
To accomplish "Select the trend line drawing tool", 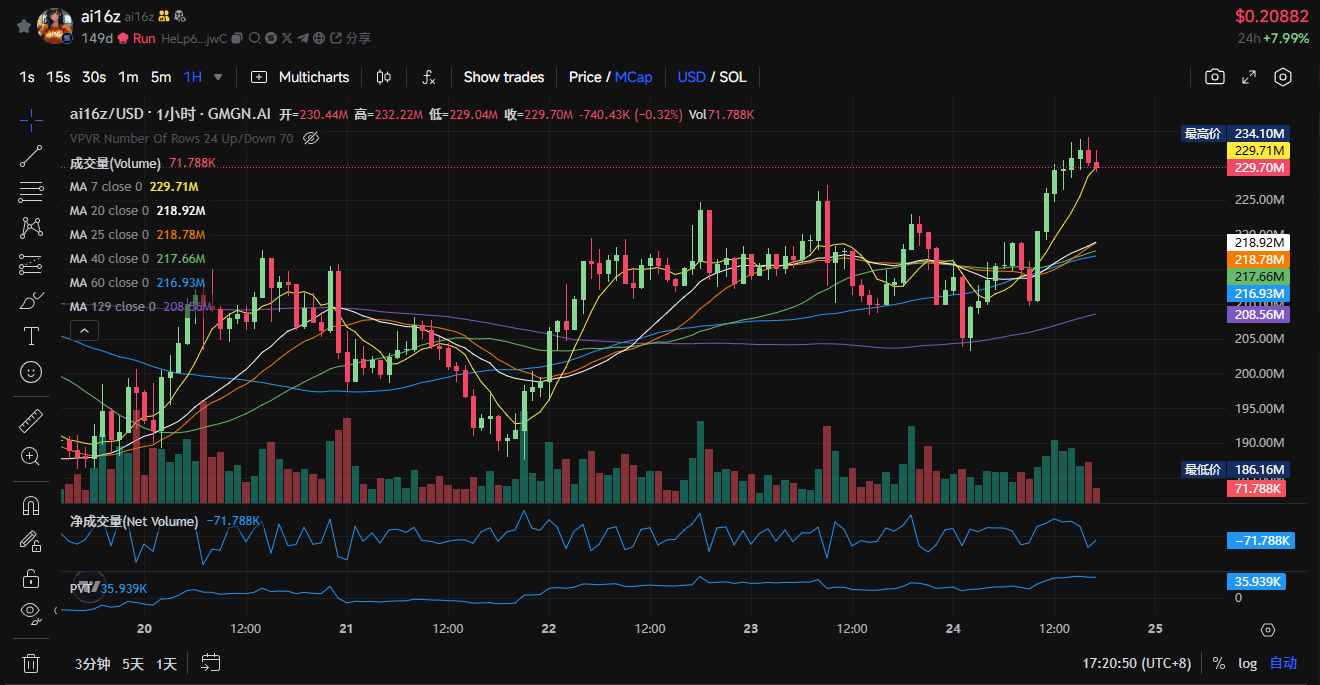I will click(31, 155).
